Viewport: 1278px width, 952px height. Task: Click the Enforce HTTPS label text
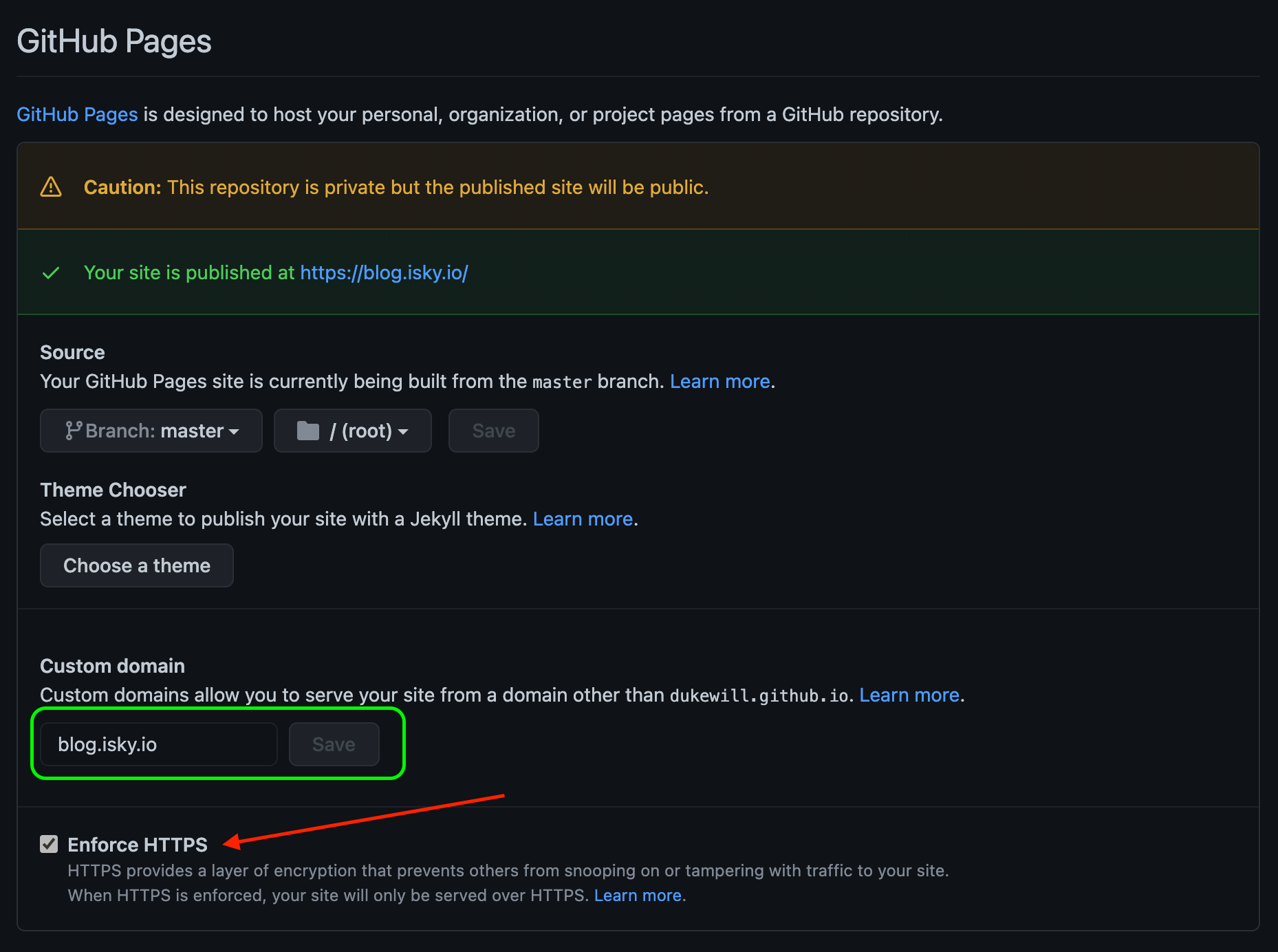click(x=138, y=845)
